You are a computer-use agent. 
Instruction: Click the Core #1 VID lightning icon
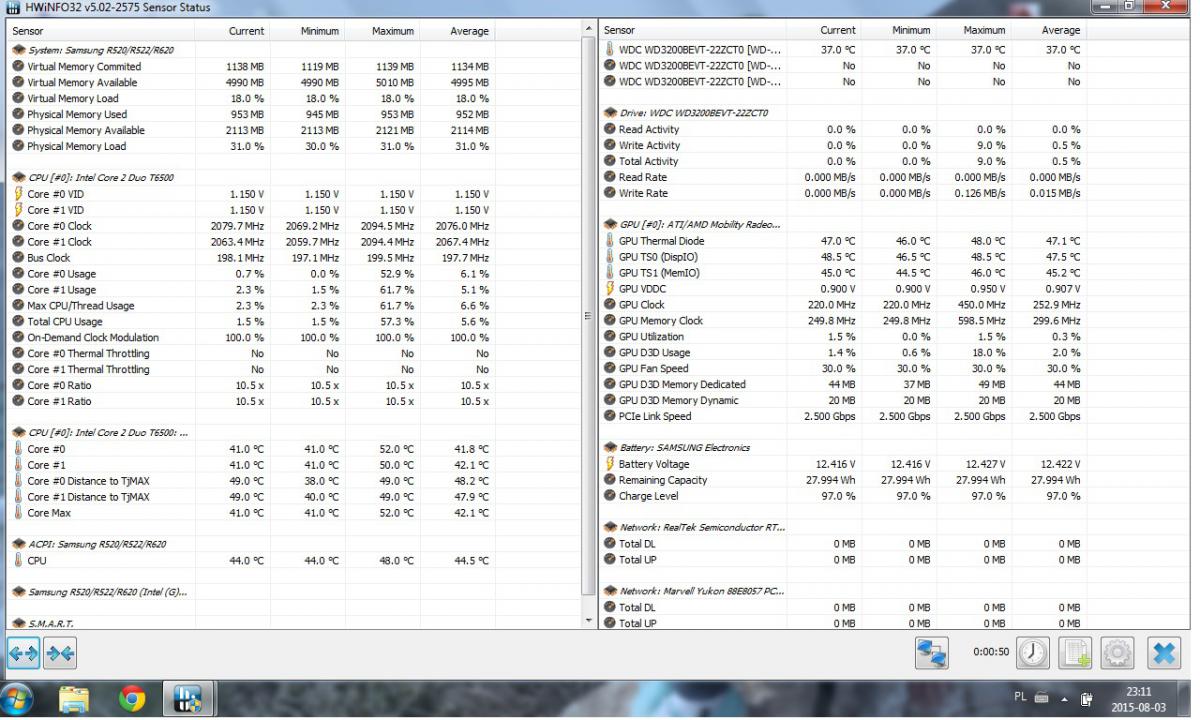tap(18, 210)
